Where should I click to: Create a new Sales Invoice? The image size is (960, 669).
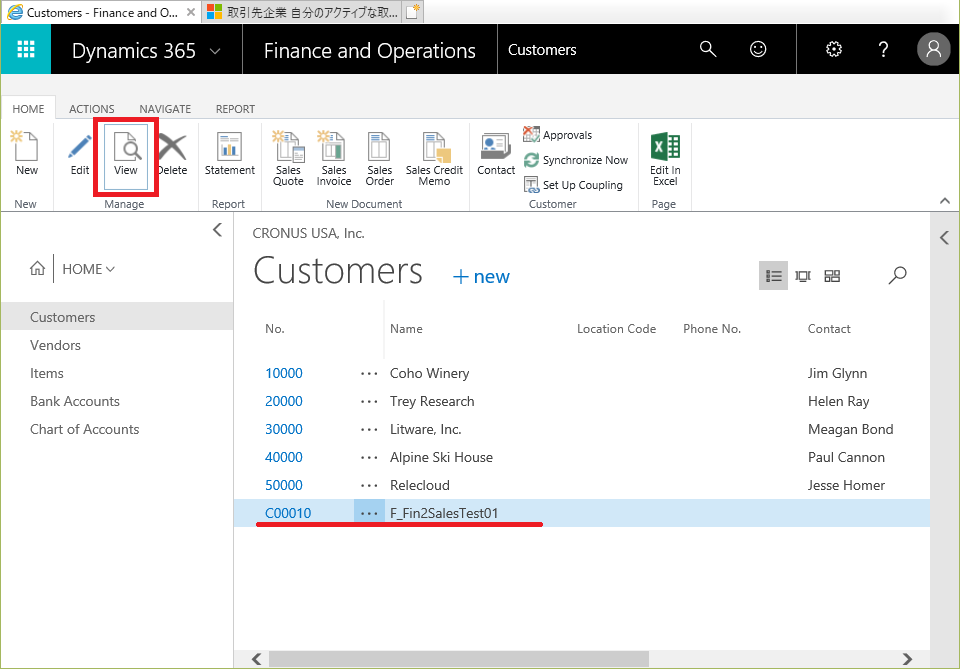tap(334, 158)
